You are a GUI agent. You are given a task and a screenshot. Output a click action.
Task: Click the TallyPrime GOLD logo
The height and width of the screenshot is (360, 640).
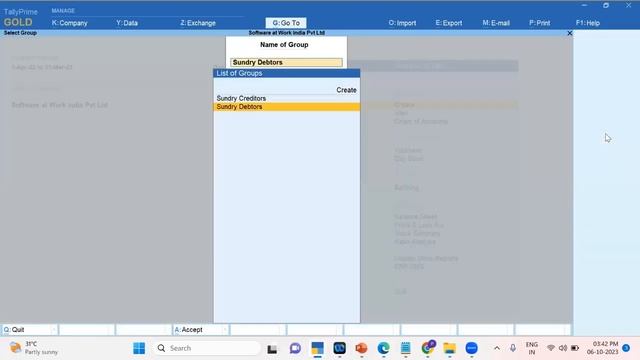click(x=20, y=18)
